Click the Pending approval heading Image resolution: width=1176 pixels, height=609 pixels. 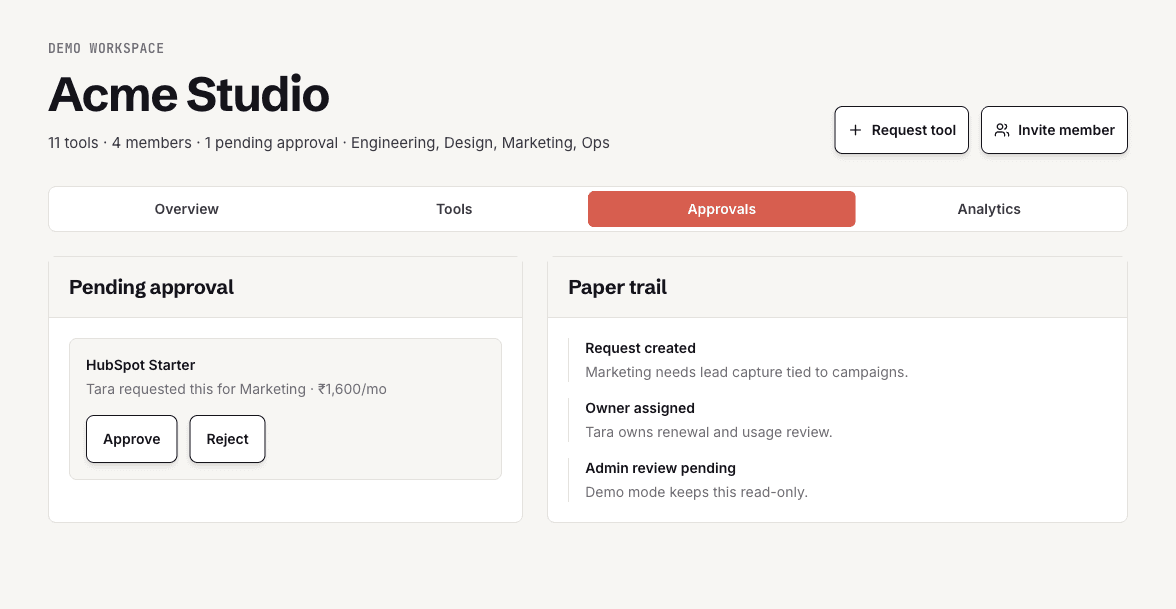[x=152, y=287]
